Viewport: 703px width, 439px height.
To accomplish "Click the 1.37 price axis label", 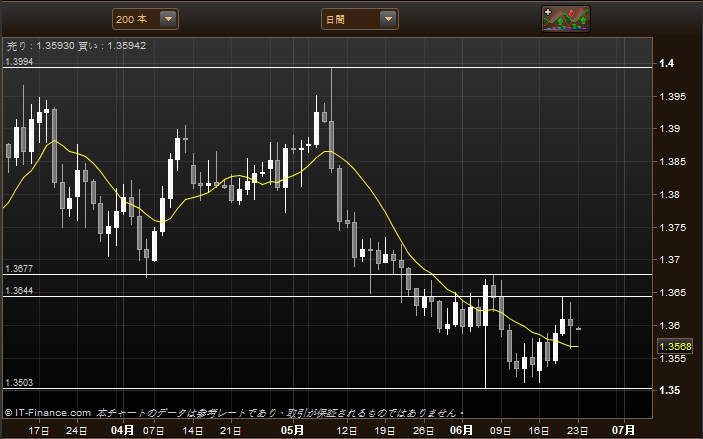I will pyautogui.click(x=670, y=260).
